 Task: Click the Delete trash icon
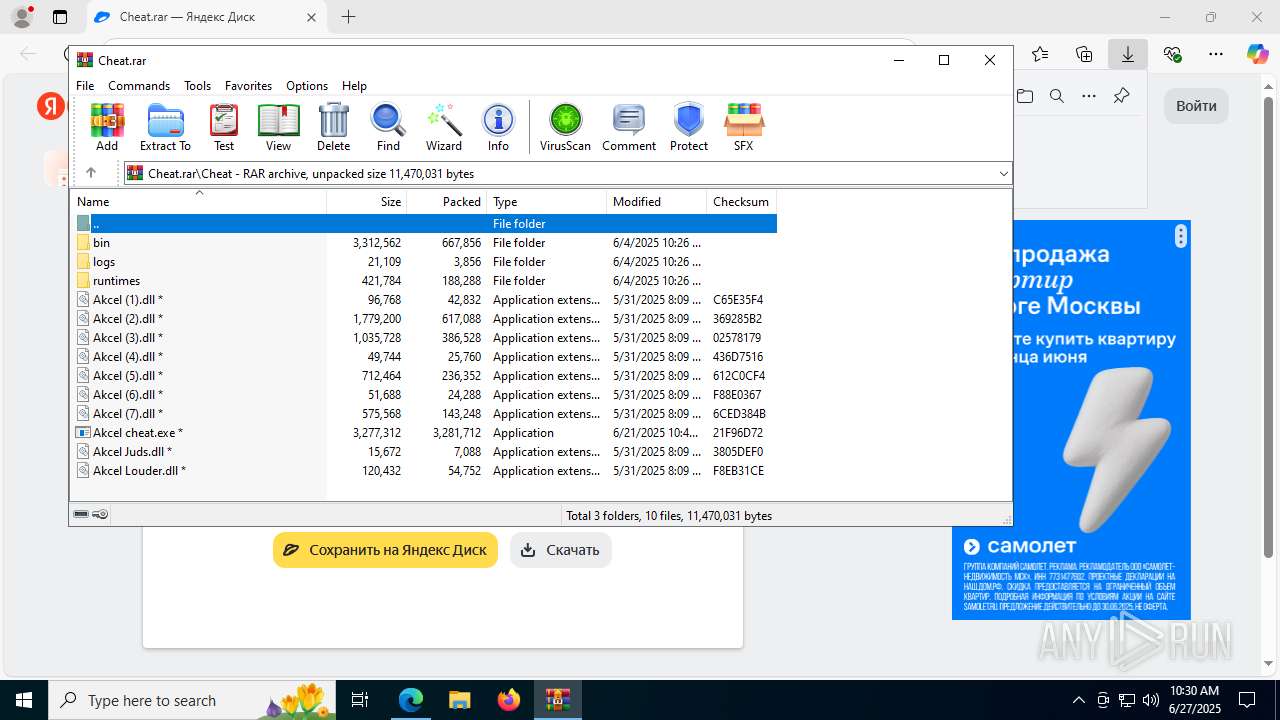point(333,127)
